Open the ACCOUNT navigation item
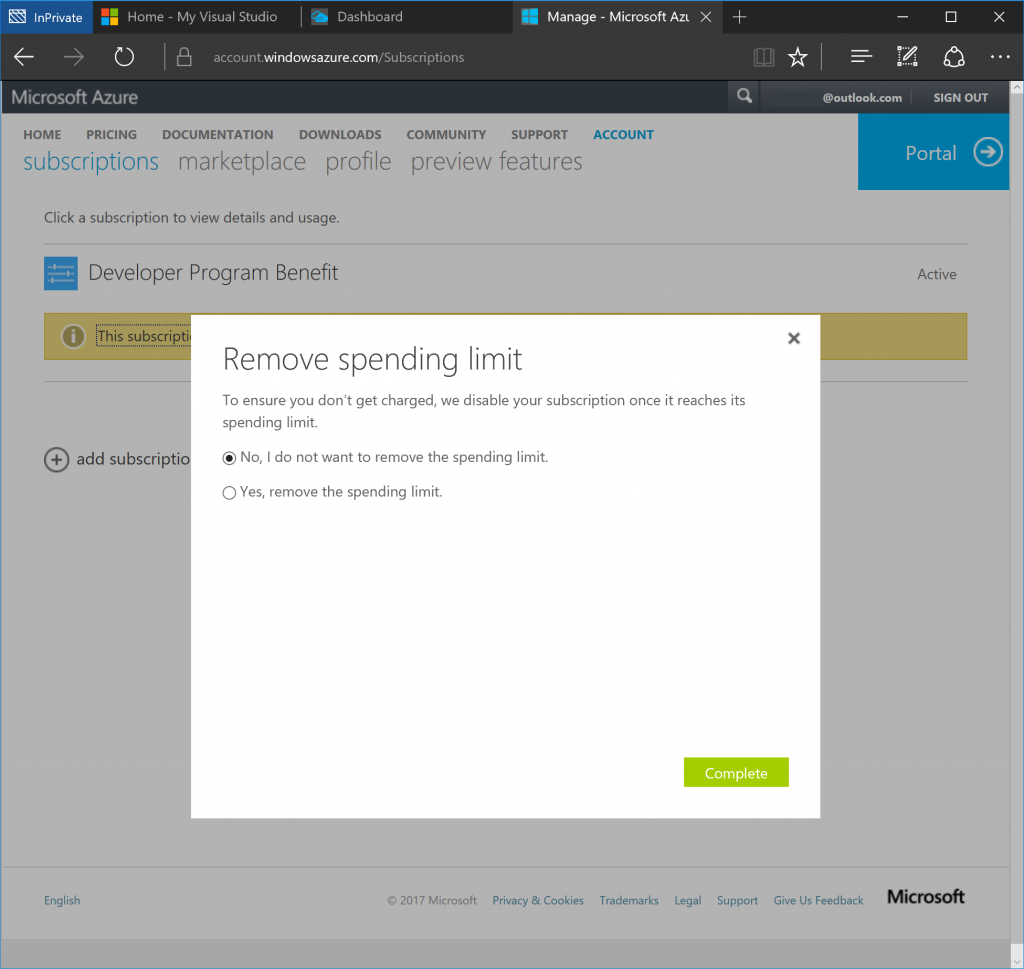This screenshot has height=969, width=1024. [x=624, y=135]
